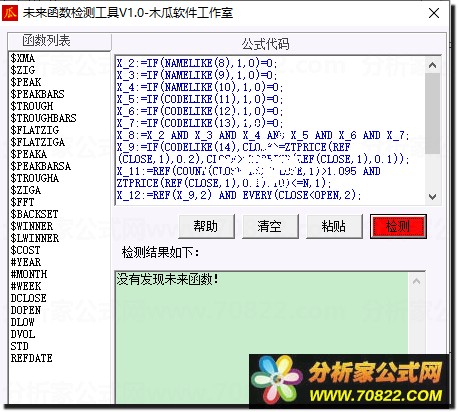
Task: Select $PEAKBARS in the function list
Action: [37, 94]
